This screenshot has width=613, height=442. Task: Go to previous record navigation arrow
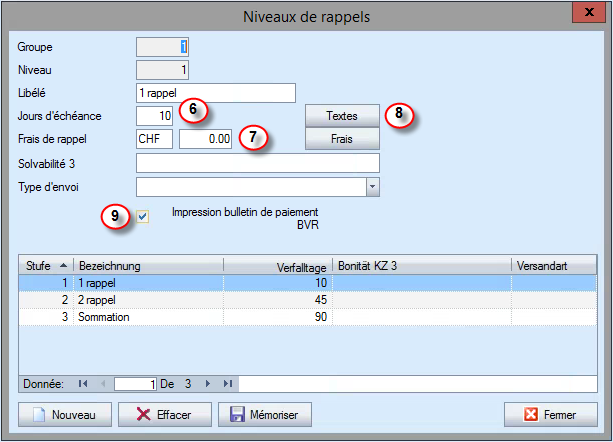(x=103, y=384)
